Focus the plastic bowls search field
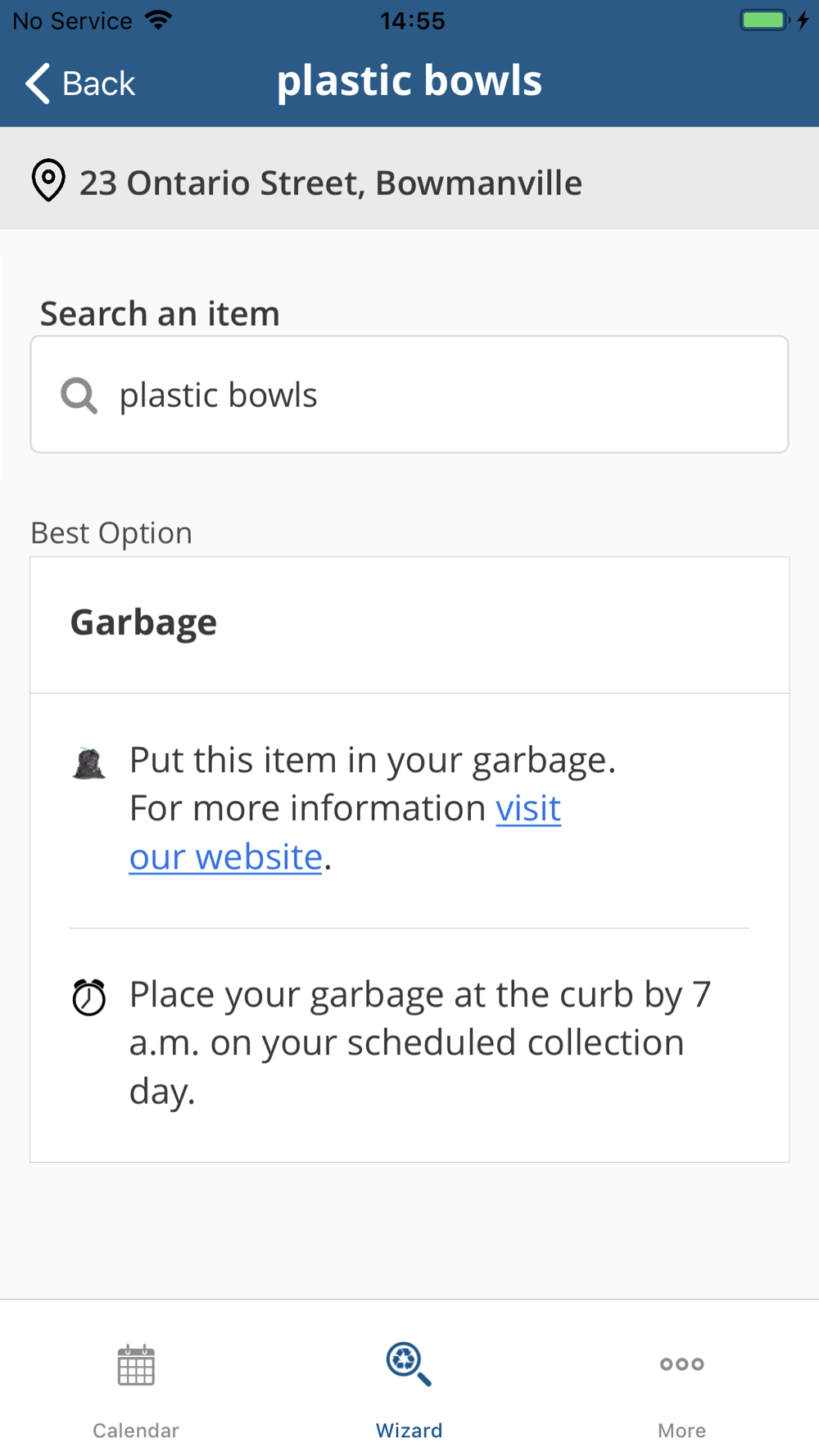 pyautogui.click(x=409, y=395)
